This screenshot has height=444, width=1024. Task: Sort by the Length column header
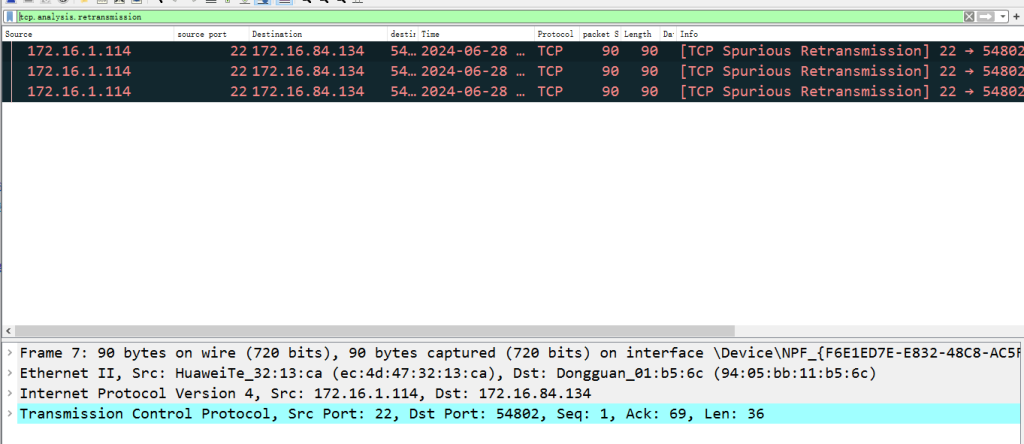coord(638,34)
